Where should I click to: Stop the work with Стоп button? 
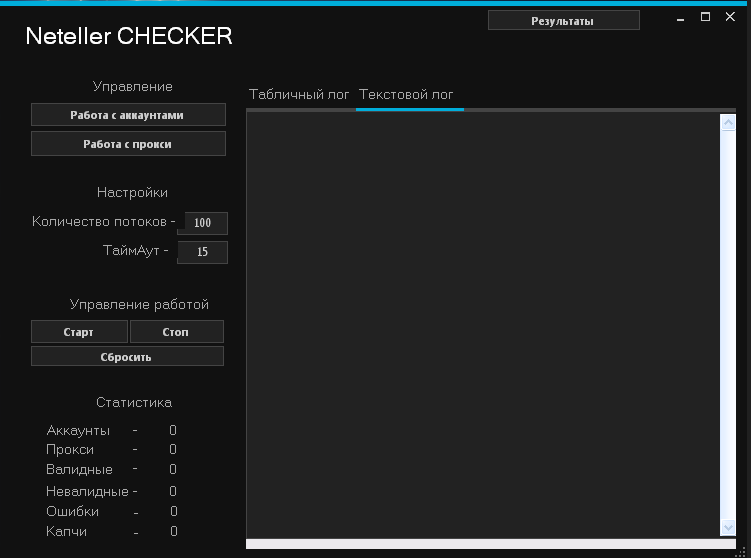tap(177, 331)
